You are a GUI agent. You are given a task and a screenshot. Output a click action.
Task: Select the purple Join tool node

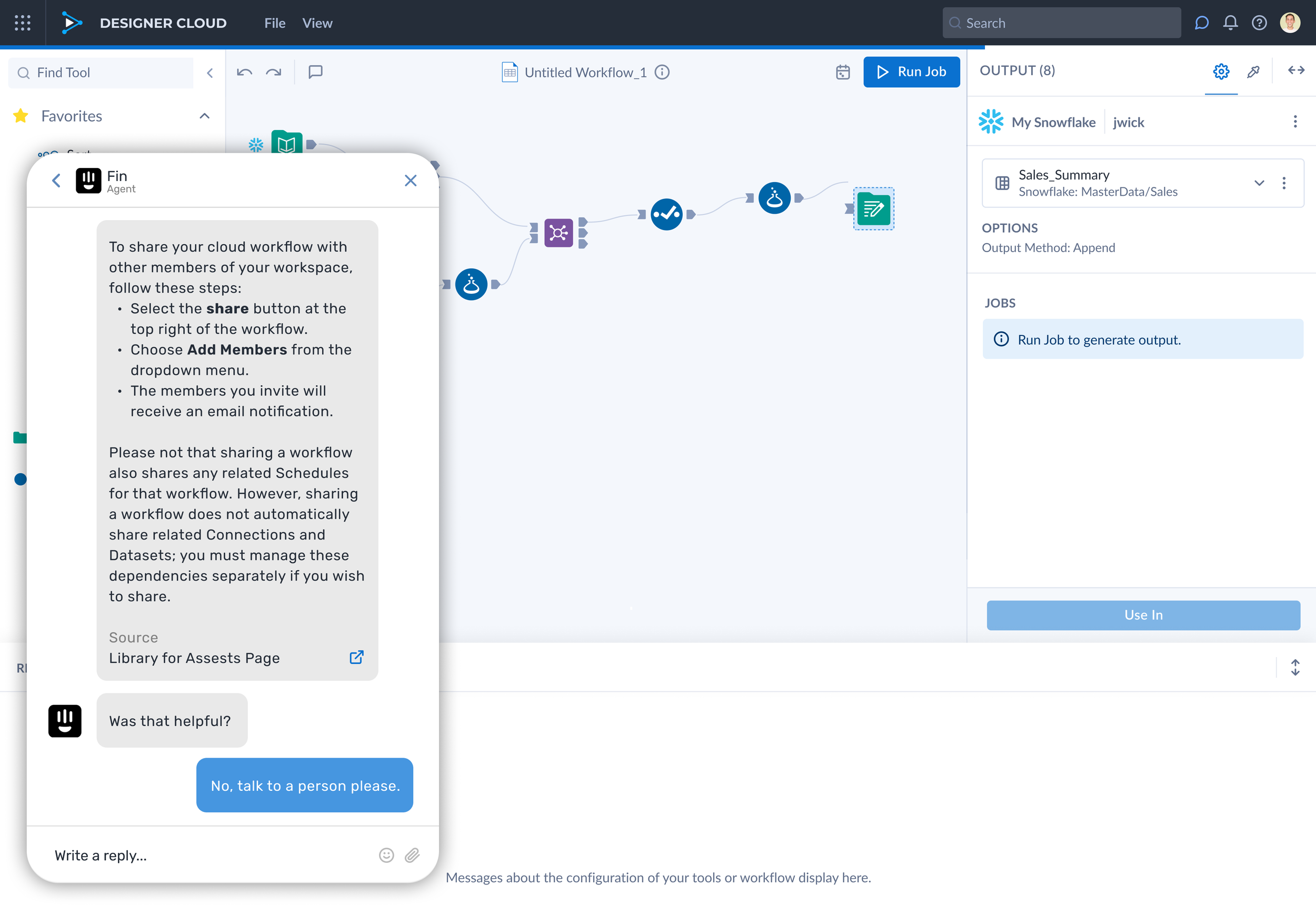tap(559, 233)
